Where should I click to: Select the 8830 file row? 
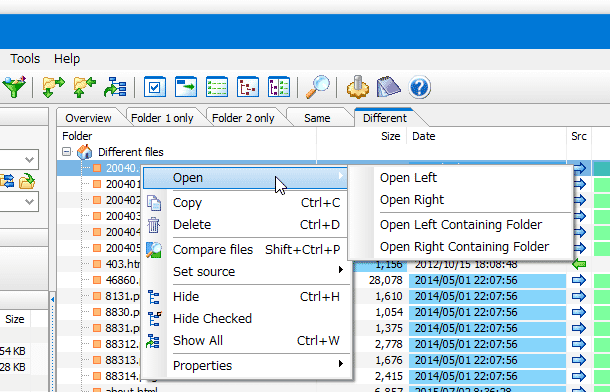[x=122, y=312]
